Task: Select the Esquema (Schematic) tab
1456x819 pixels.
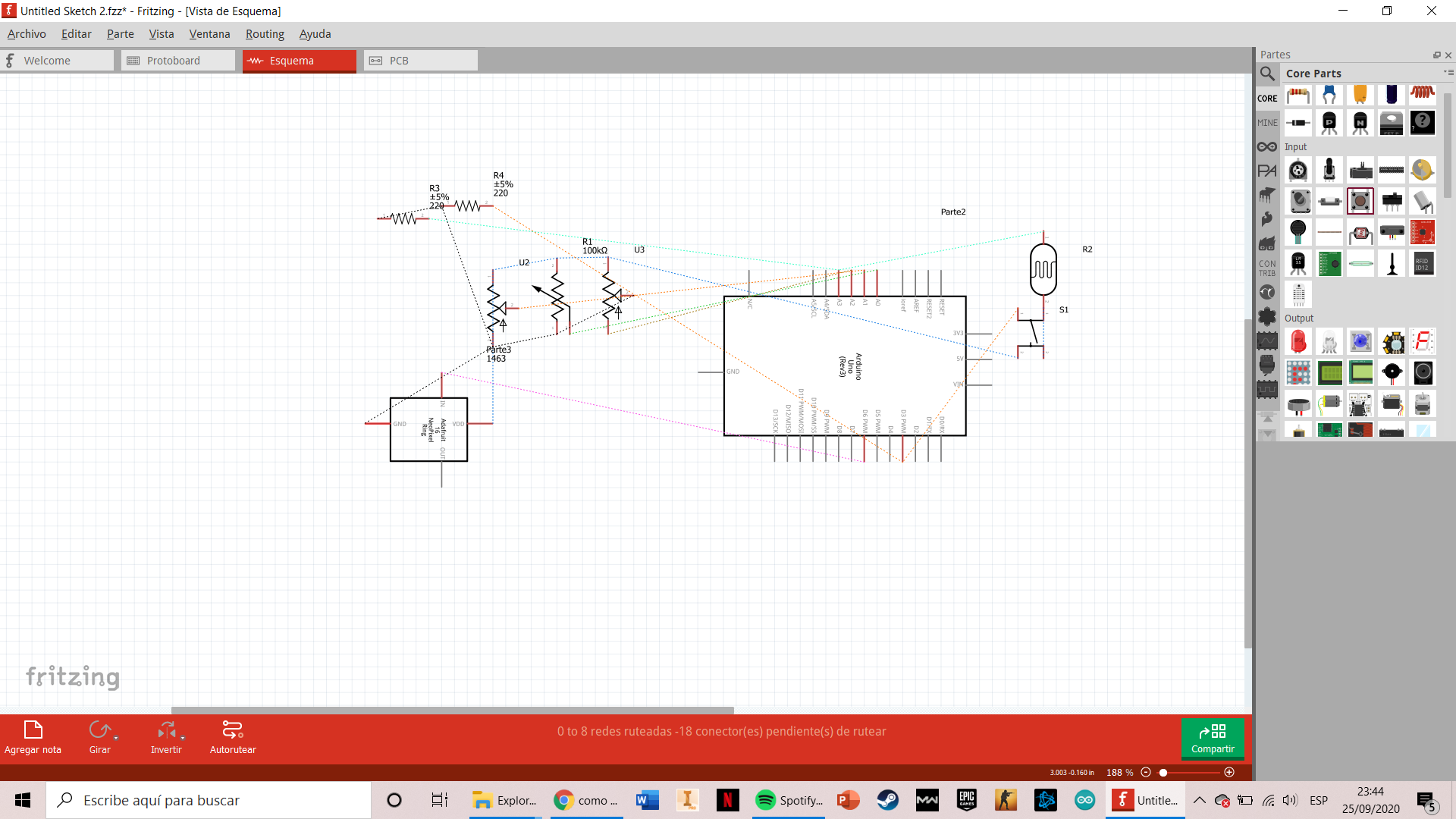Action: coord(292,60)
